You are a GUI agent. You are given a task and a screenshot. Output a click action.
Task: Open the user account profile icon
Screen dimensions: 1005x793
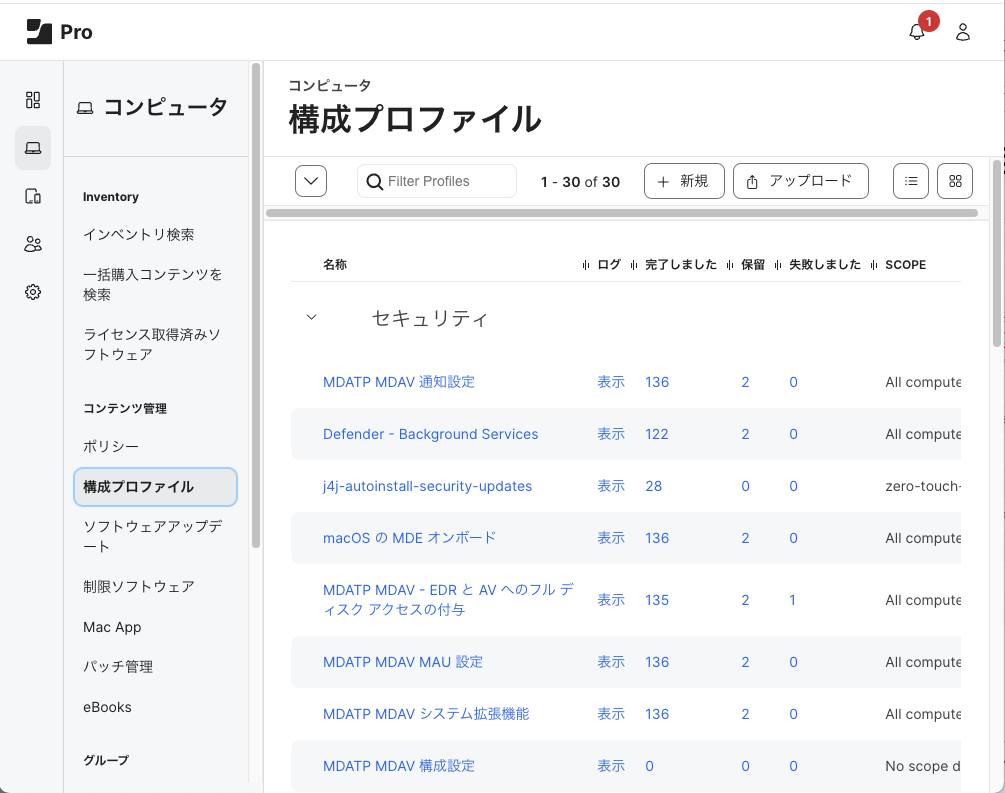[x=963, y=32]
